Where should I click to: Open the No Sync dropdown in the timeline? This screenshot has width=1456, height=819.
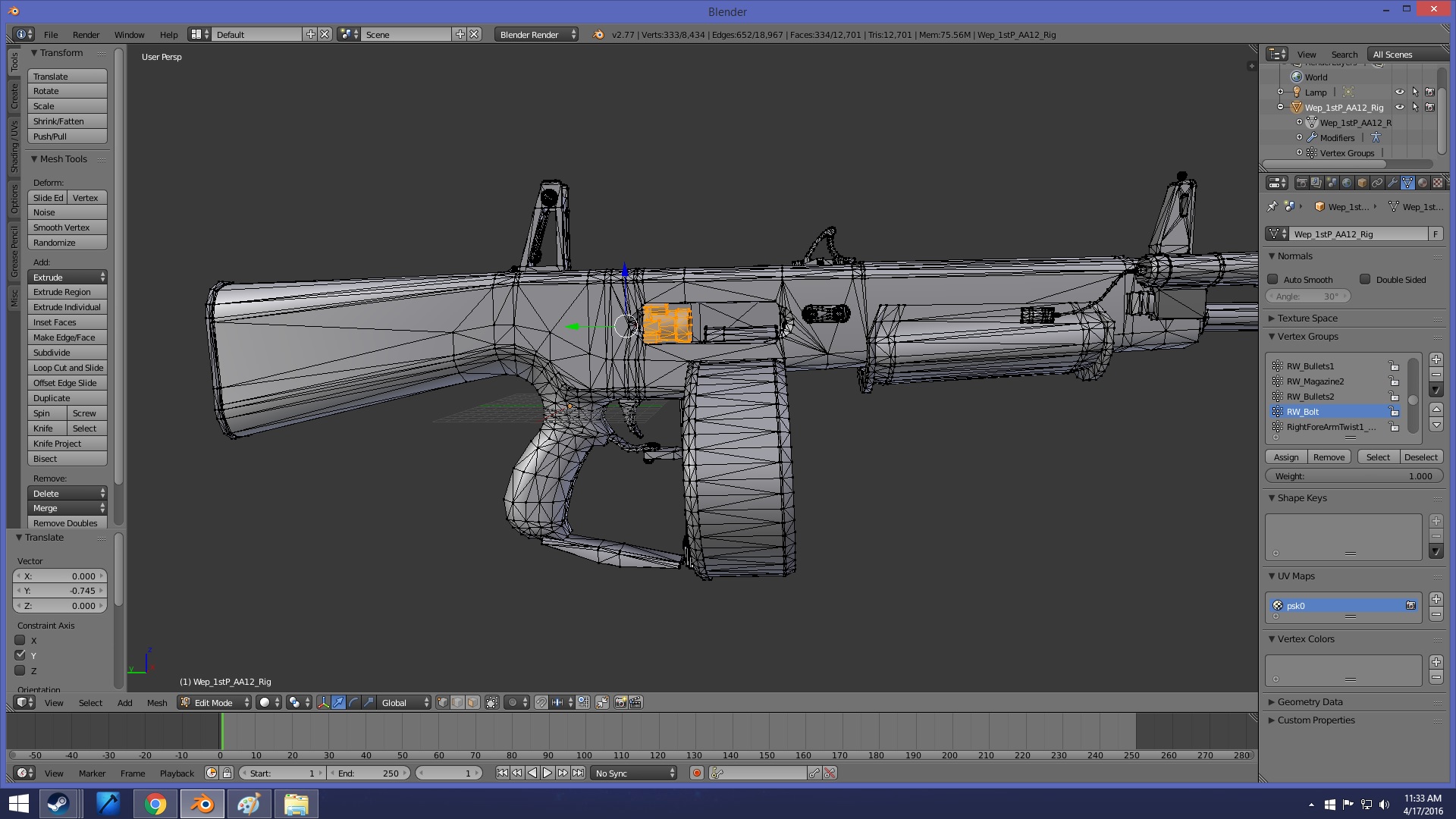634,773
